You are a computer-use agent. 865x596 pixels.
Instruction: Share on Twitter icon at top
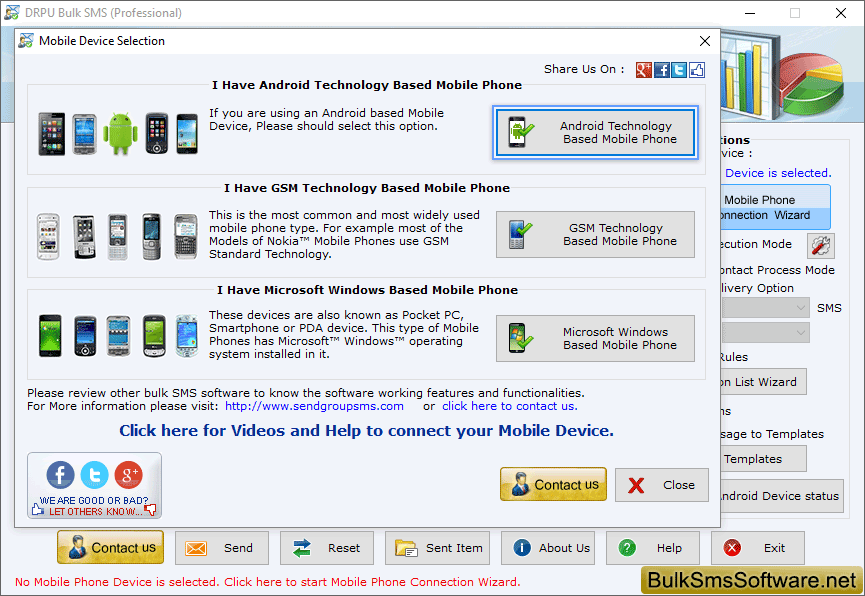[x=679, y=70]
